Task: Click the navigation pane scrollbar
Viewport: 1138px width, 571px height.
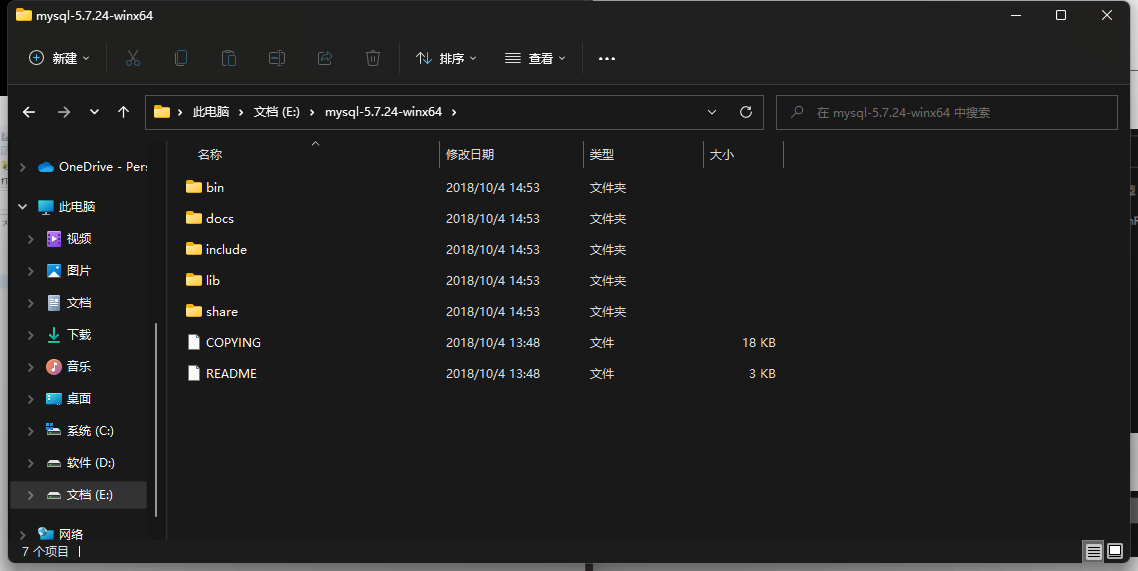Action: click(156, 419)
